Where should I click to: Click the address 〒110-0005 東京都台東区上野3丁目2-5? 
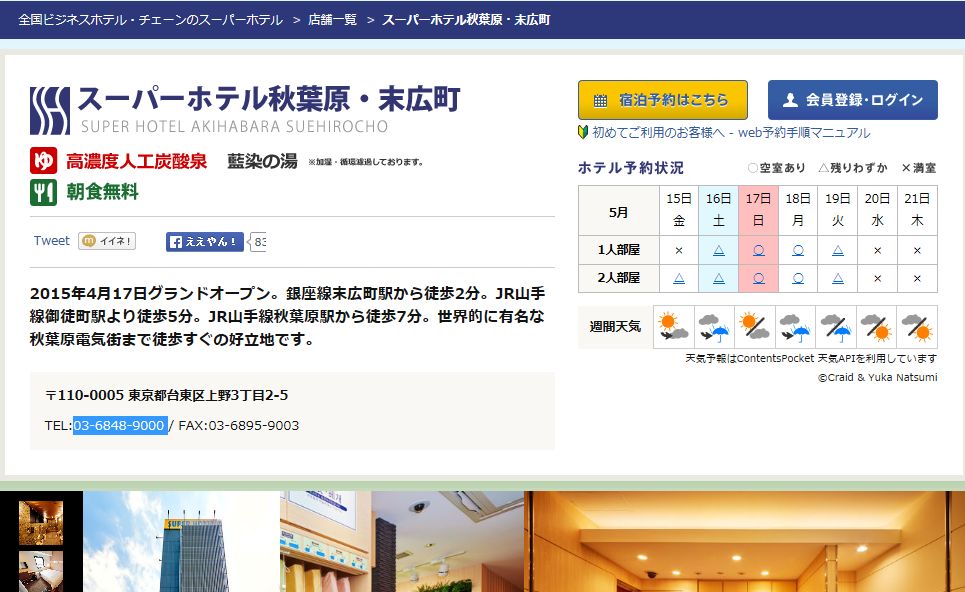coord(167,395)
